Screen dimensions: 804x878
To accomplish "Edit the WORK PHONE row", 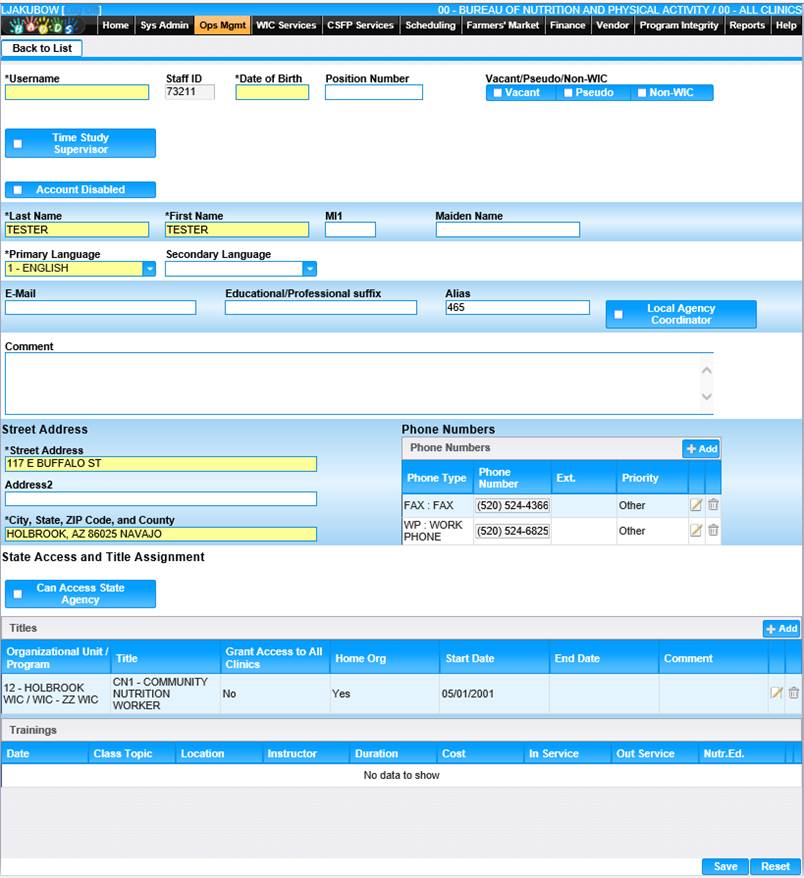I will coord(696,531).
